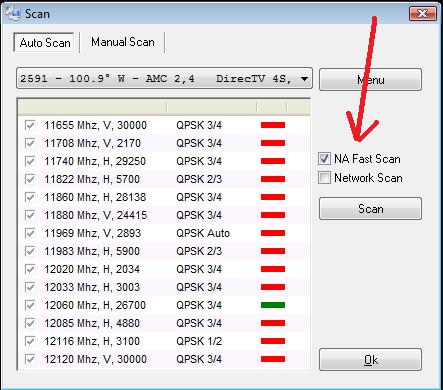This screenshot has width=443, height=390.
Task: Toggle checkbox for 12085 Mhz transponder
Action: 30,323
